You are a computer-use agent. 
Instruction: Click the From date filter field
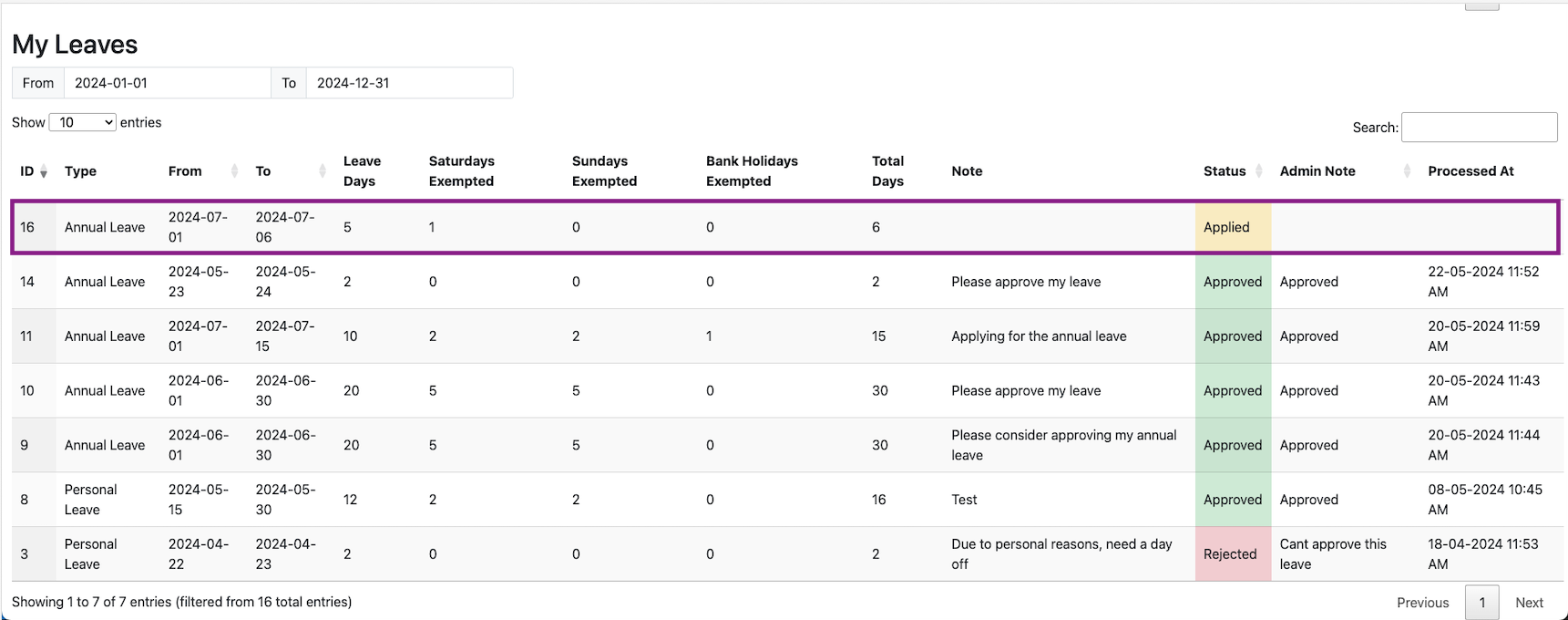click(167, 83)
